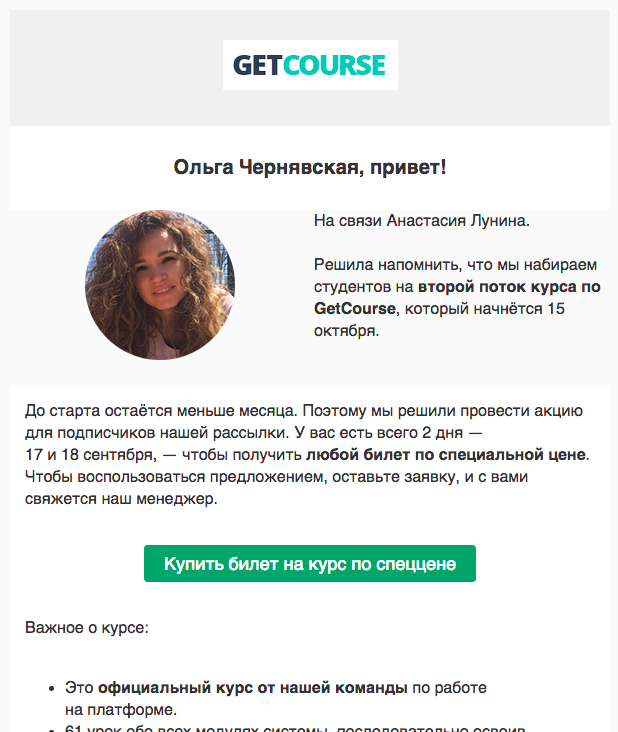Click the green 'Купить билет на курс по спеццене' button

click(x=310, y=563)
